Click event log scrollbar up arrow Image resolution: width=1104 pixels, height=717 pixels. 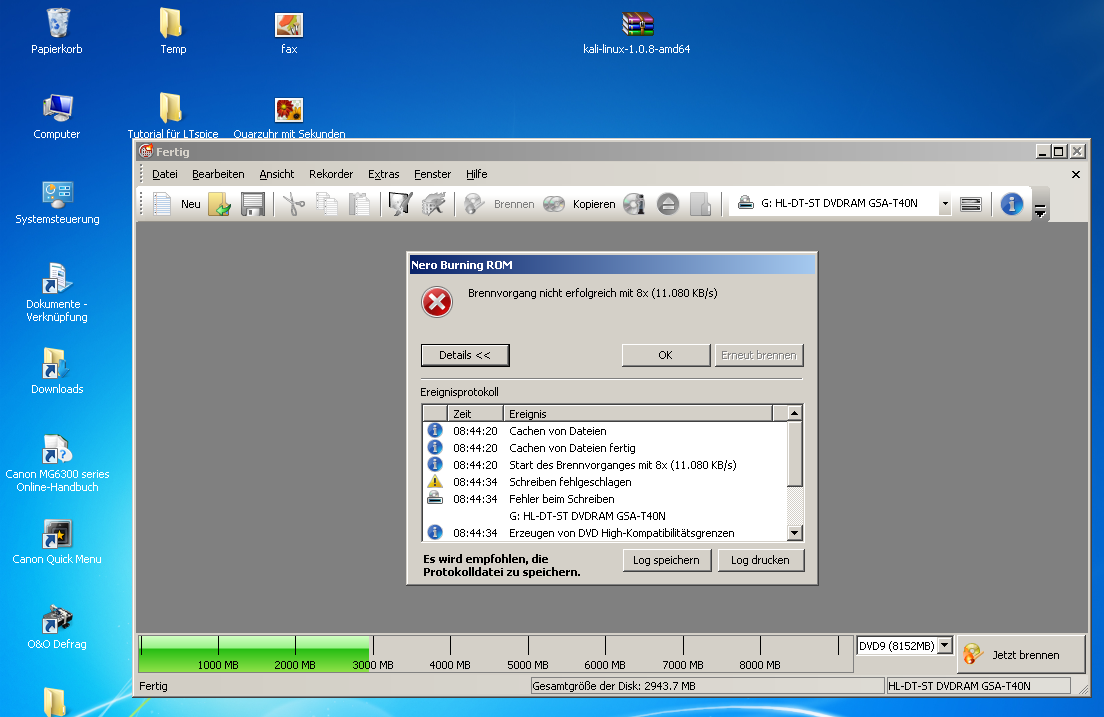pos(794,413)
